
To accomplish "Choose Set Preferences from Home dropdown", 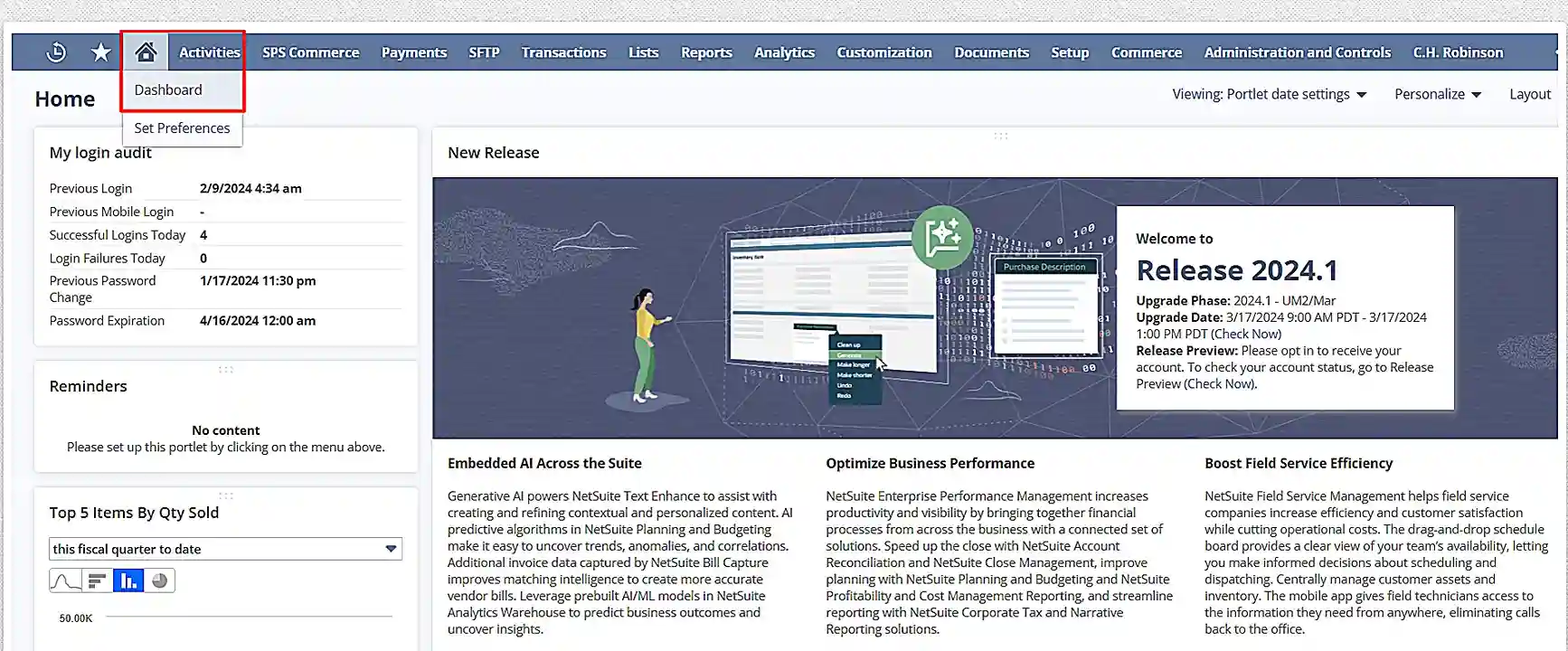I will 183,128.
